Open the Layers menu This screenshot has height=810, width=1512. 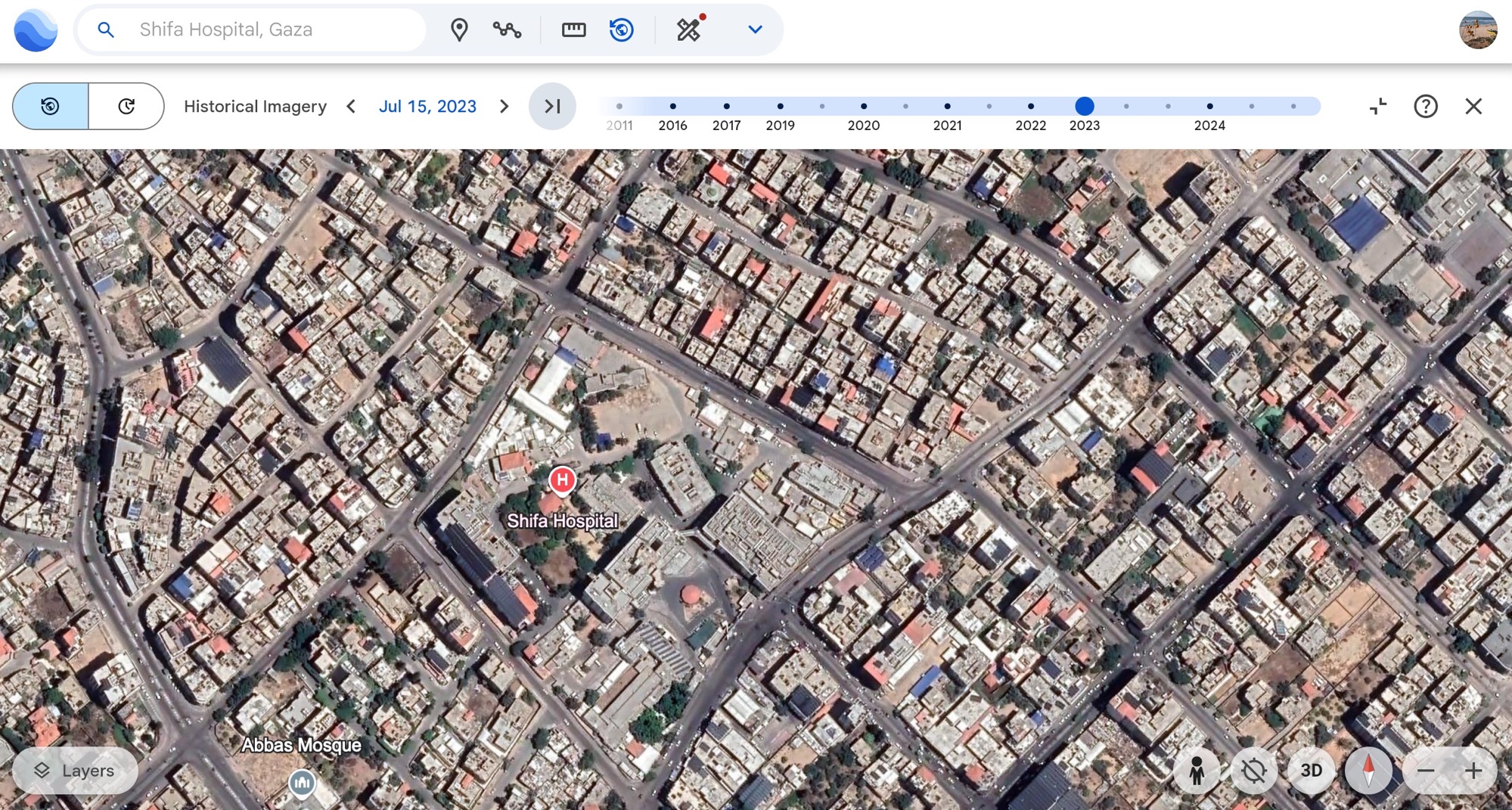pyautogui.click(x=75, y=771)
